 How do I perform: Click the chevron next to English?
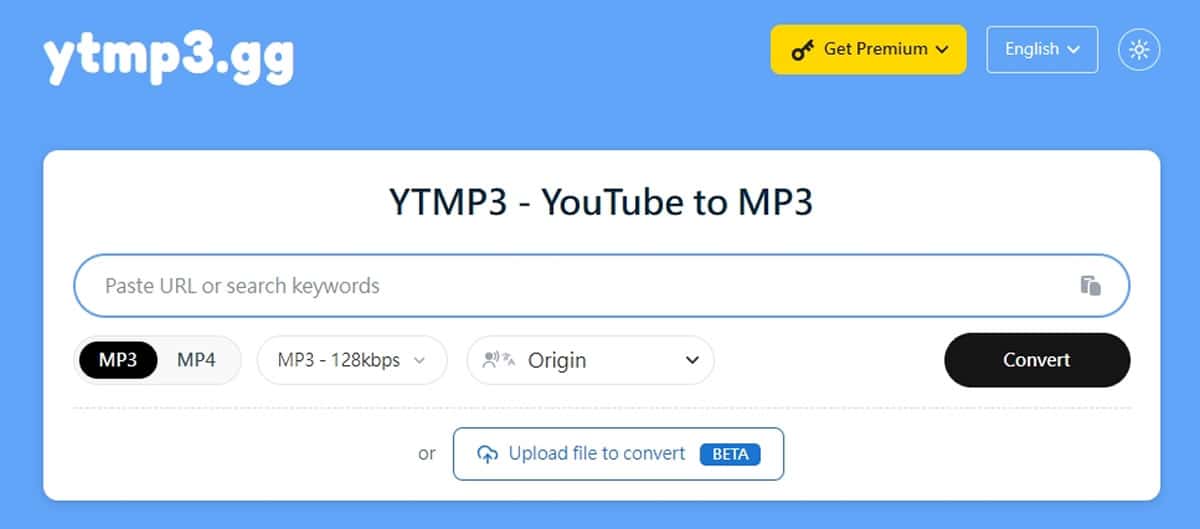click(x=1074, y=50)
